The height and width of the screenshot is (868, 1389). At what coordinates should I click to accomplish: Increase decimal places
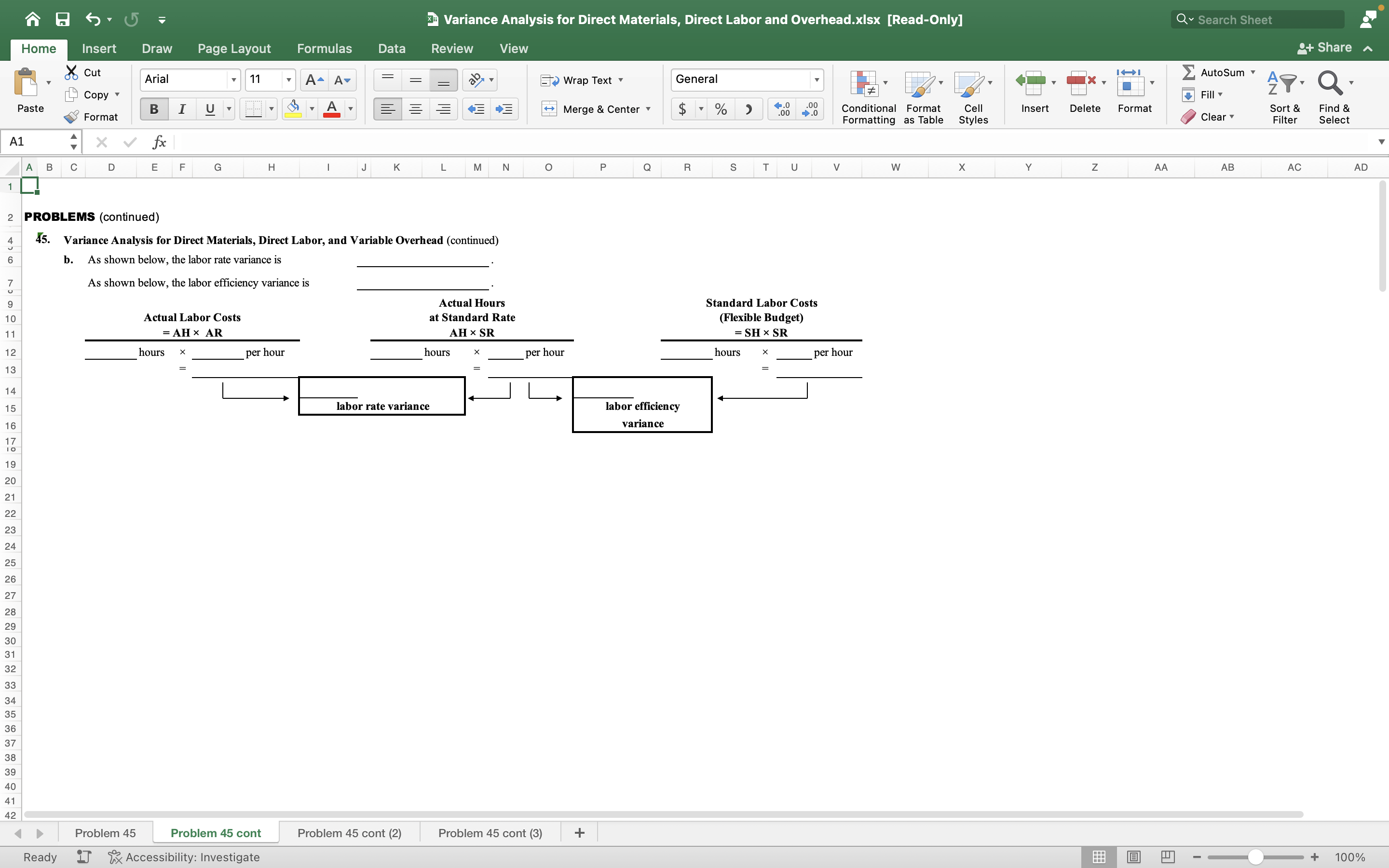click(x=782, y=108)
